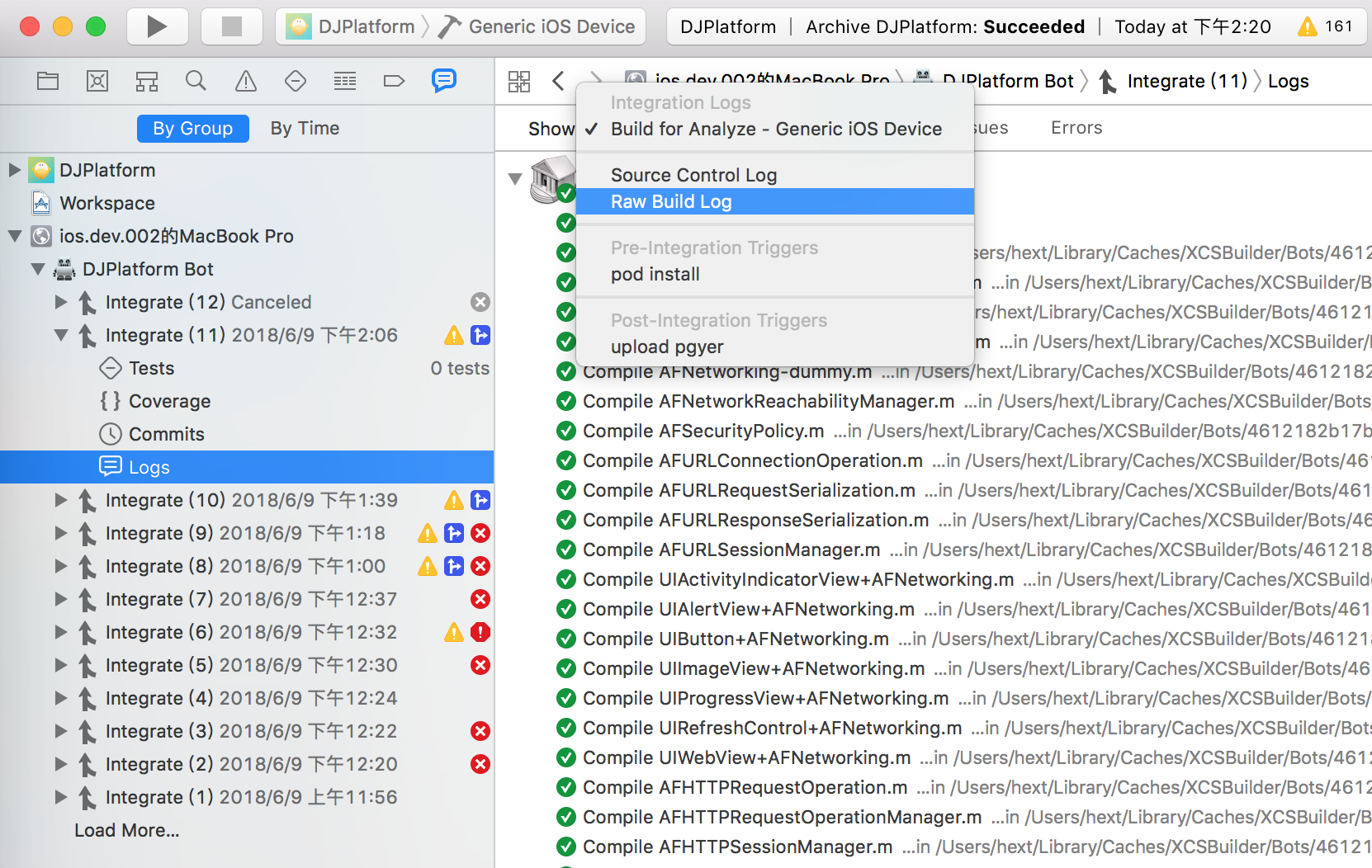1372x868 pixels.
Task: Open the Report navigator speech bubble icon
Action: click(x=444, y=80)
